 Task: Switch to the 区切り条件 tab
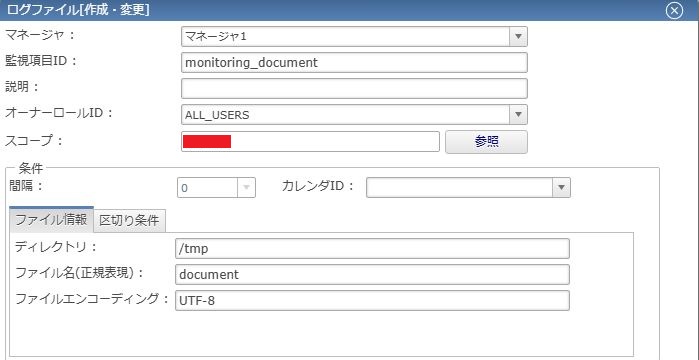pyautogui.click(x=129, y=221)
